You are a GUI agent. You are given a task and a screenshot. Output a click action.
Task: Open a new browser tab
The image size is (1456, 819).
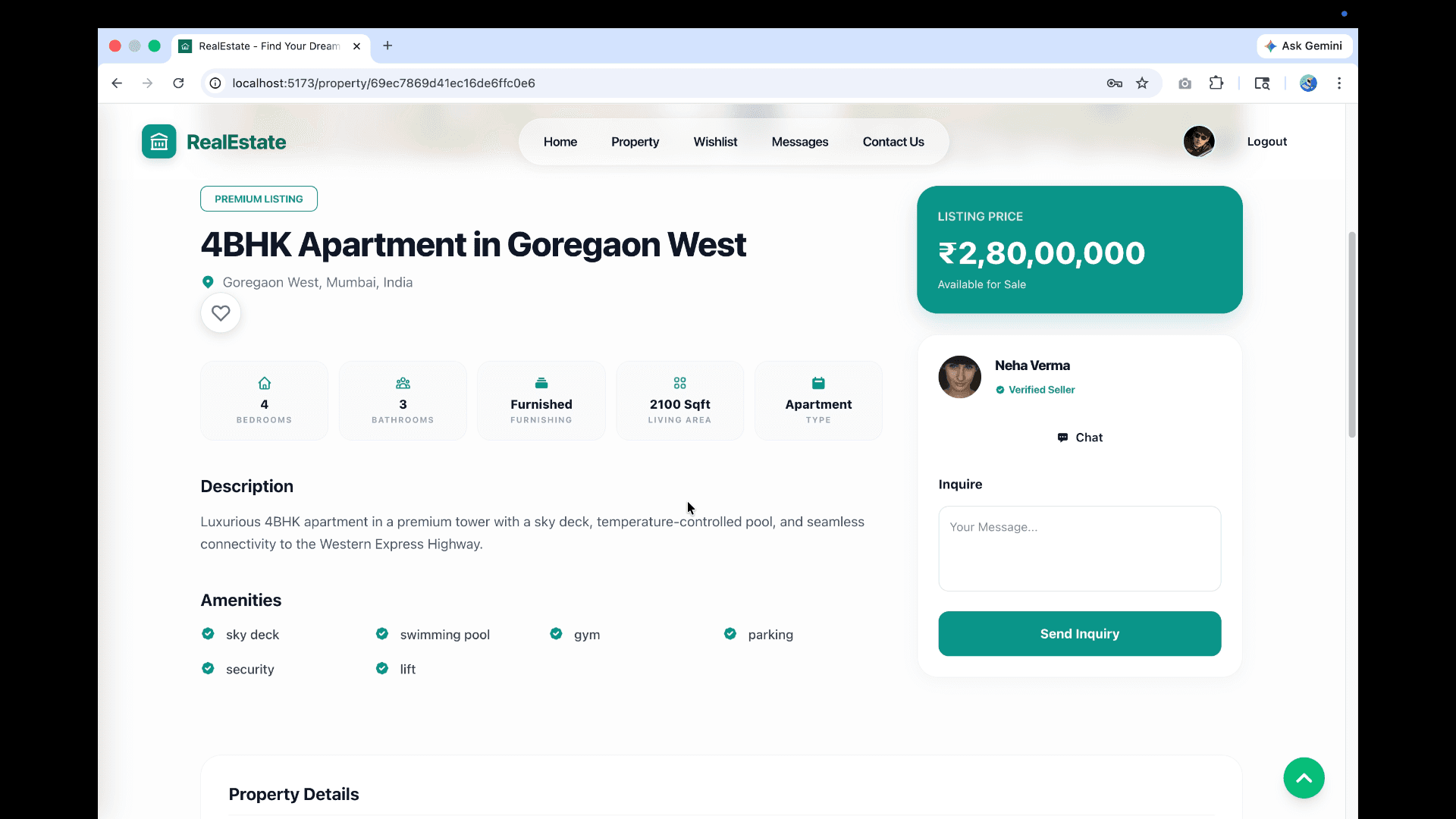coord(388,45)
